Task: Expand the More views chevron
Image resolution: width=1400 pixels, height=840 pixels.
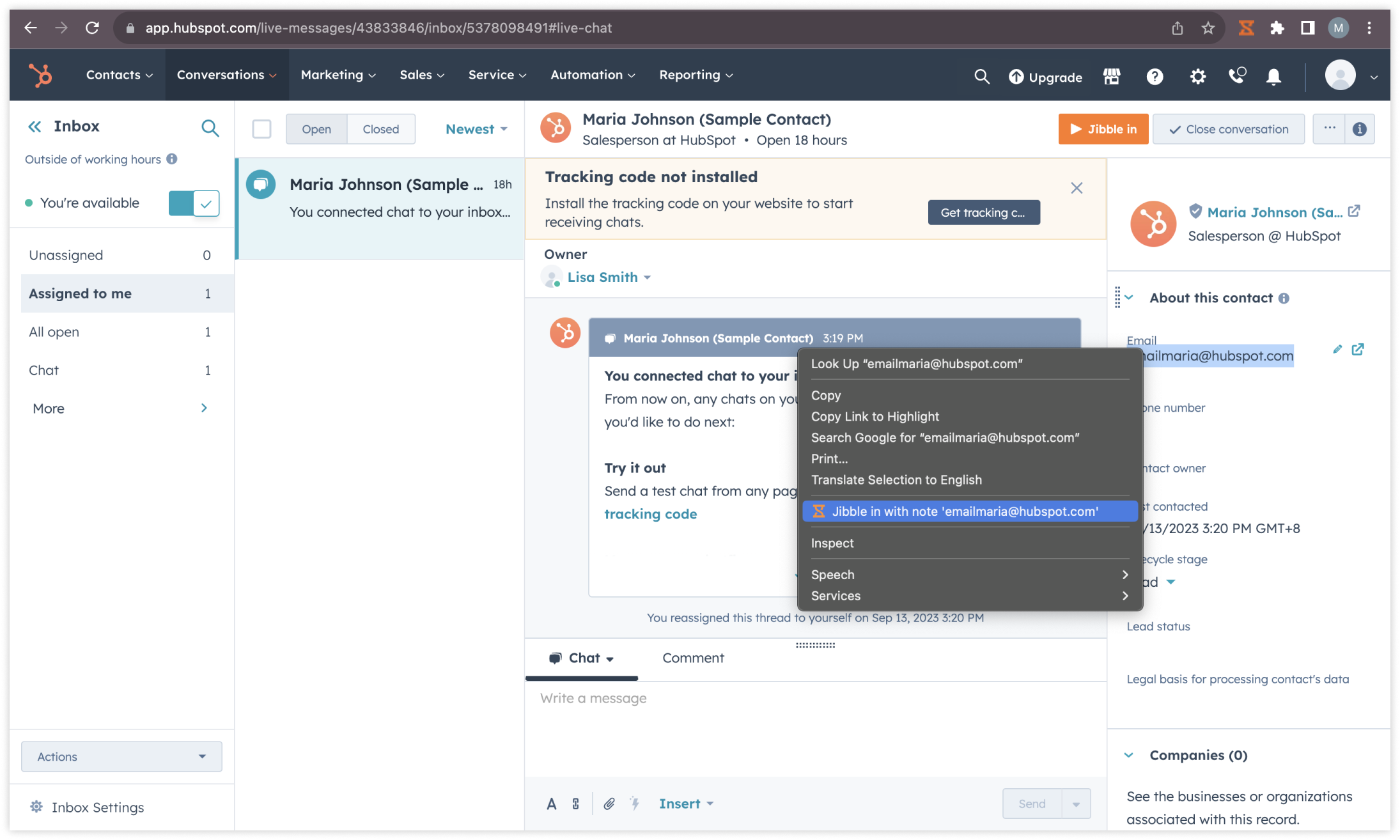Action: (x=204, y=408)
